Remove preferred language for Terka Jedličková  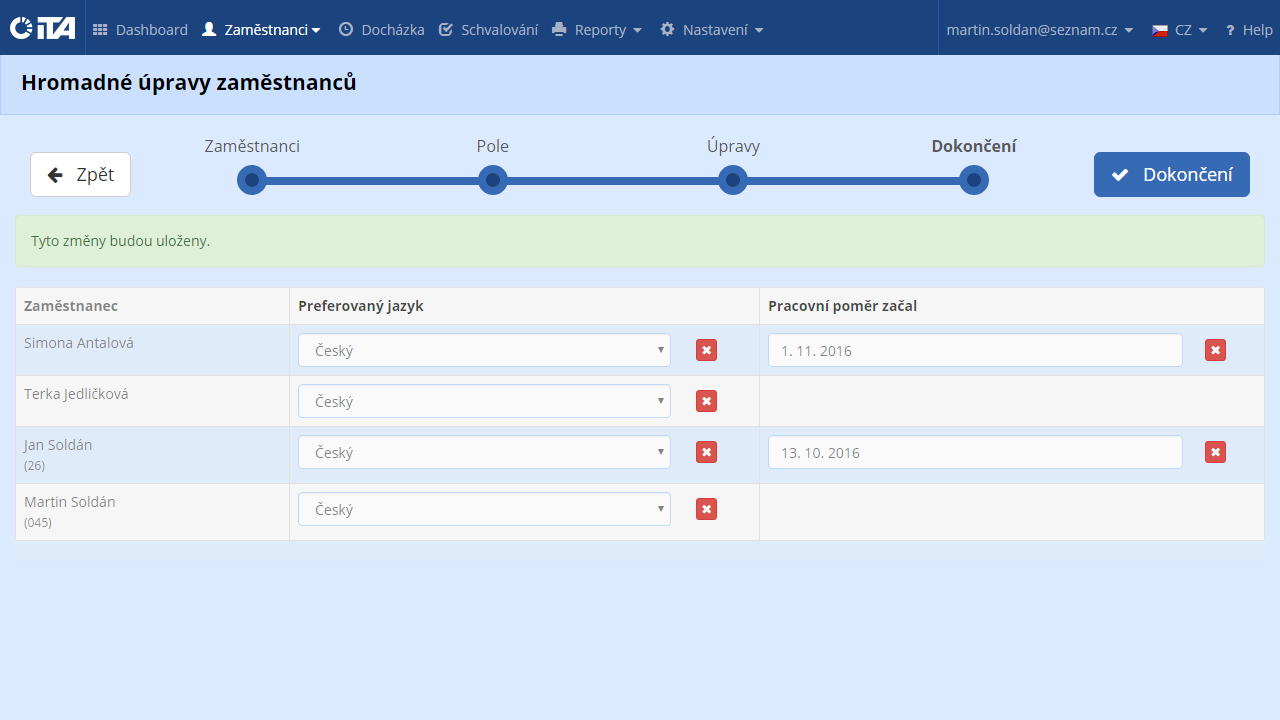706,401
